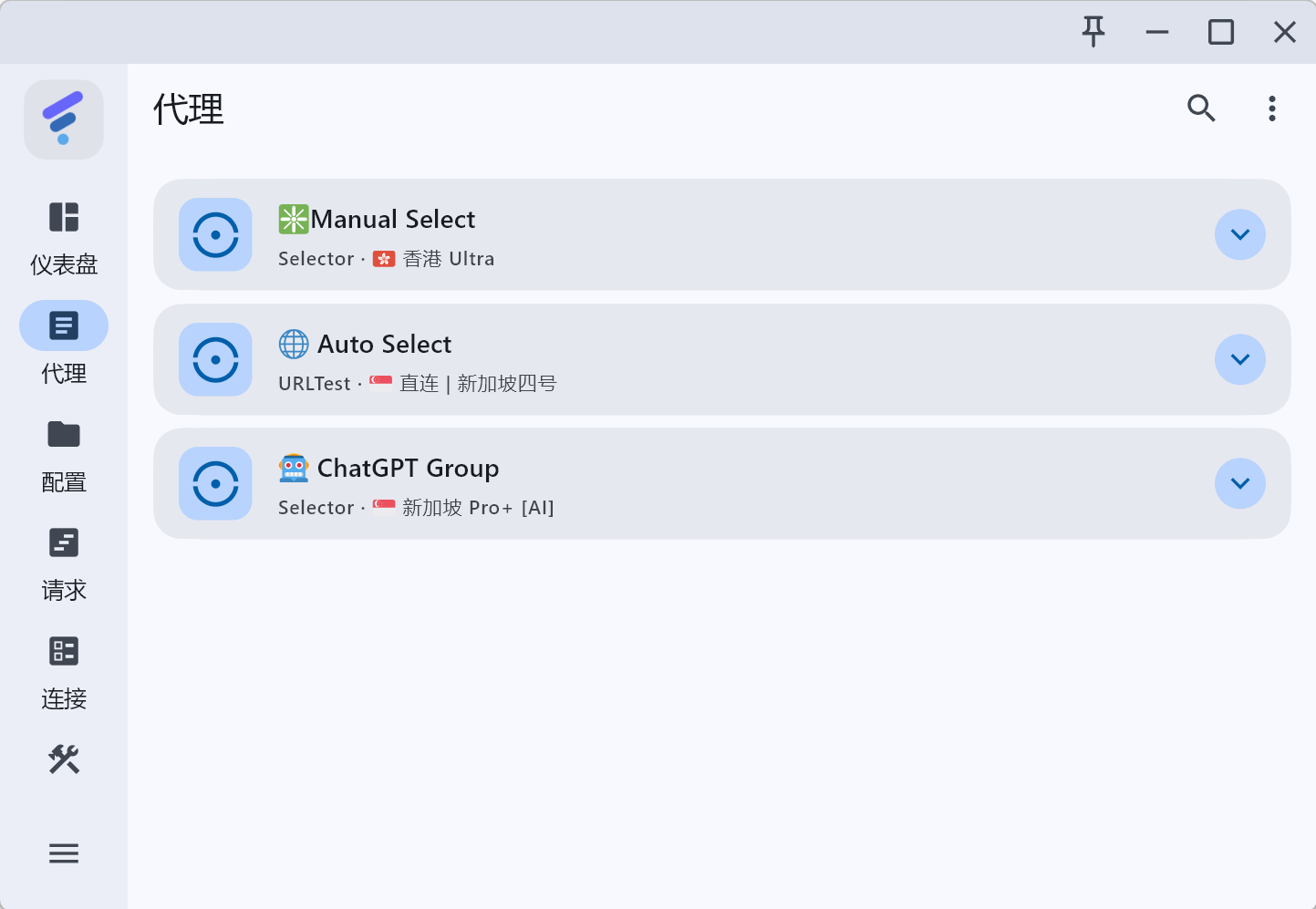Viewport: 1316px width, 909px height.
Task: Select the Auto Select group entry
Action: coord(638,359)
